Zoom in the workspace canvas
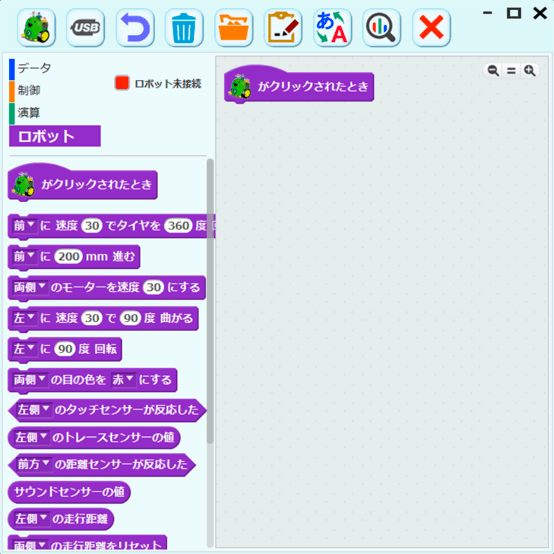This screenshot has height=554, width=554. pyautogui.click(x=529, y=71)
